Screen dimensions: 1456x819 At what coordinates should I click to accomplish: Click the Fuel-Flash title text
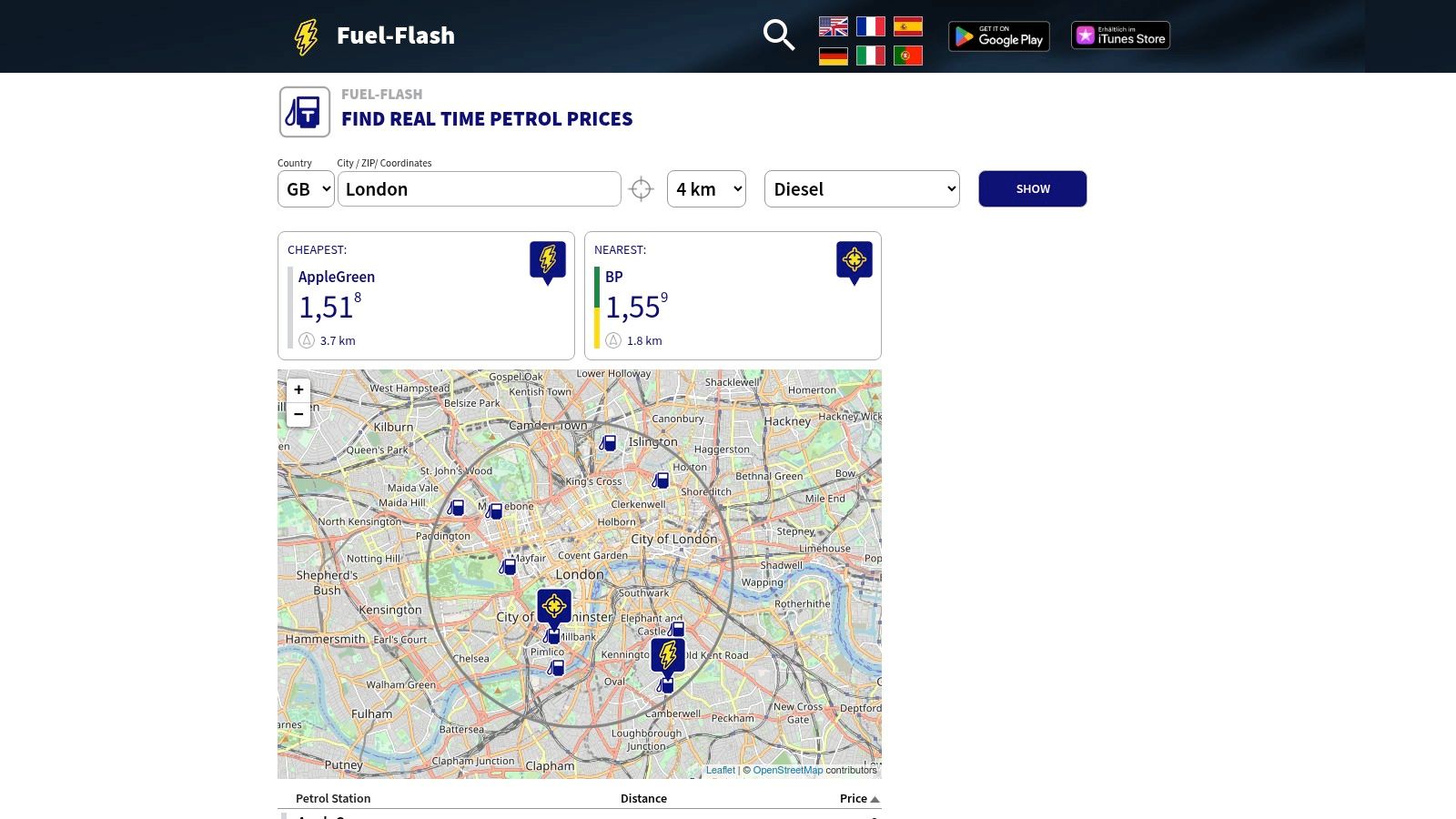coord(396,35)
